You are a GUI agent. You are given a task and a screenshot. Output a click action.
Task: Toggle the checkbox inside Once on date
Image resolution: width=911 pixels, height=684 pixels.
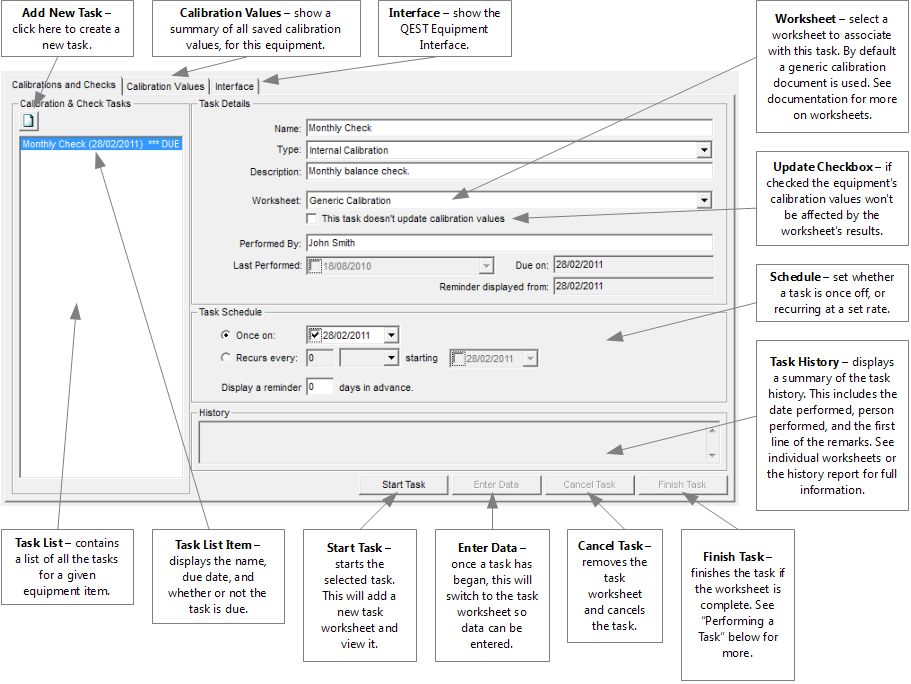coord(316,336)
